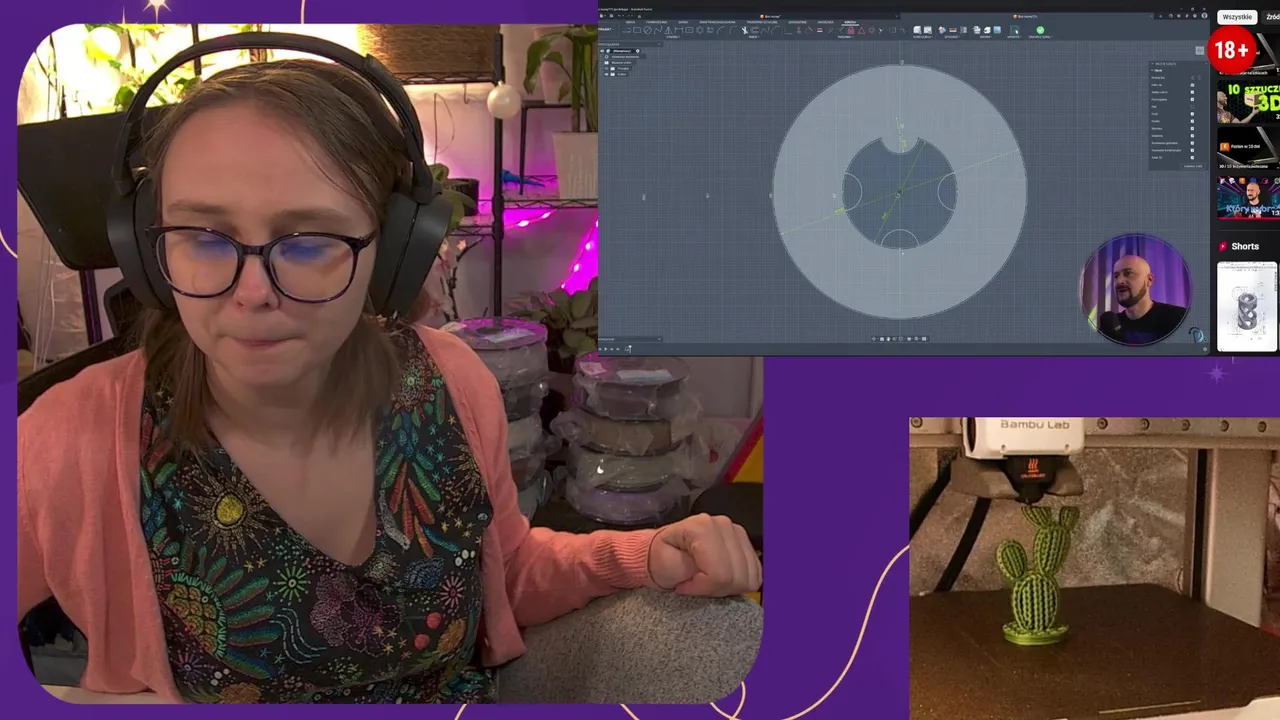Image resolution: width=1280 pixels, height=720 pixels.
Task: Open the Shorts video thumbnail under Shorts heading
Action: tap(1247, 307)
